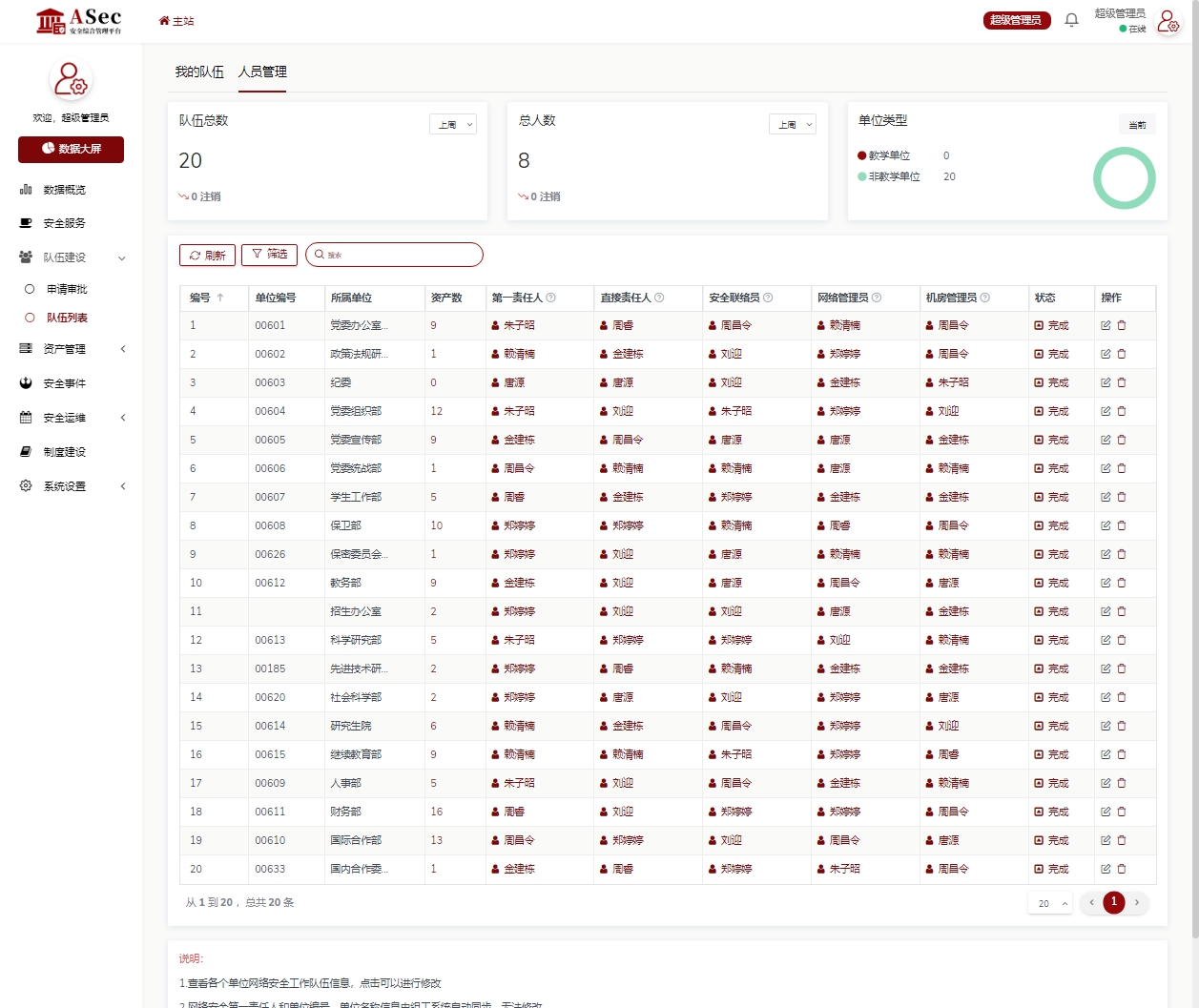The image size is (1199, 1008).
Task: Click help icon next to 网络管理员 header
Action: click(877, 298)
